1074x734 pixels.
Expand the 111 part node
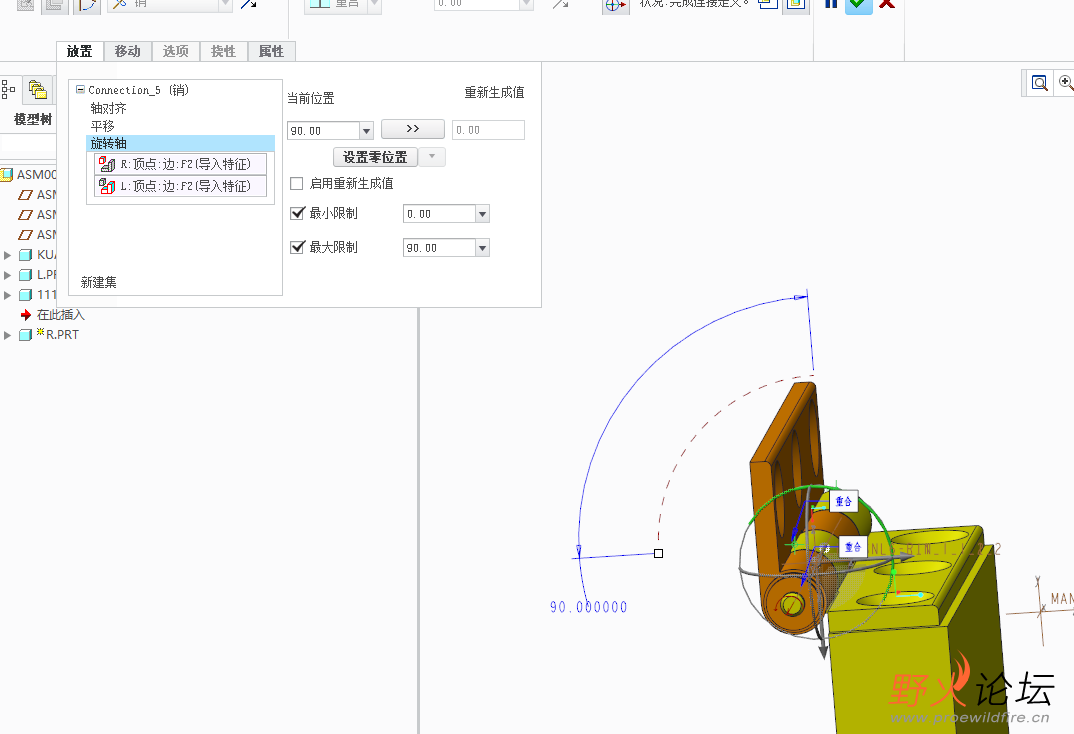point(8,295)
